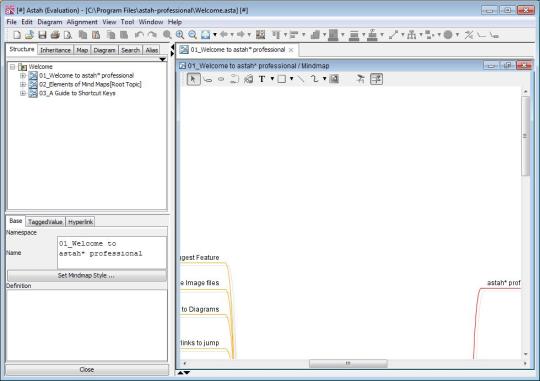This screenshot has width=540, height=381.
Task: Click the Print icon in the main toolbar
Action: [x=55, y=35]
